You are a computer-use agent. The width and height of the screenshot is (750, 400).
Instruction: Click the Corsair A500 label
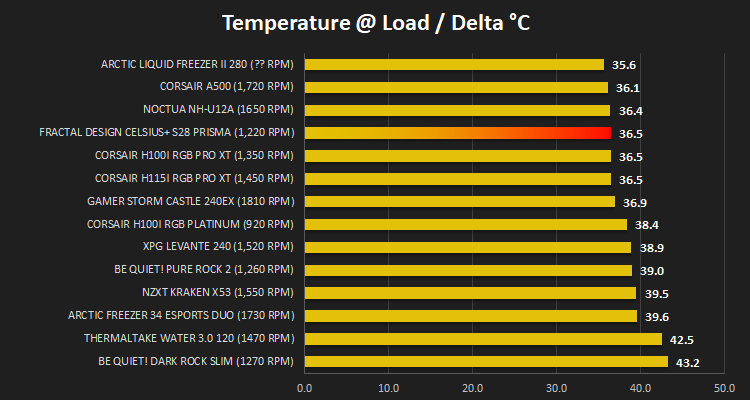click(226, 87)
